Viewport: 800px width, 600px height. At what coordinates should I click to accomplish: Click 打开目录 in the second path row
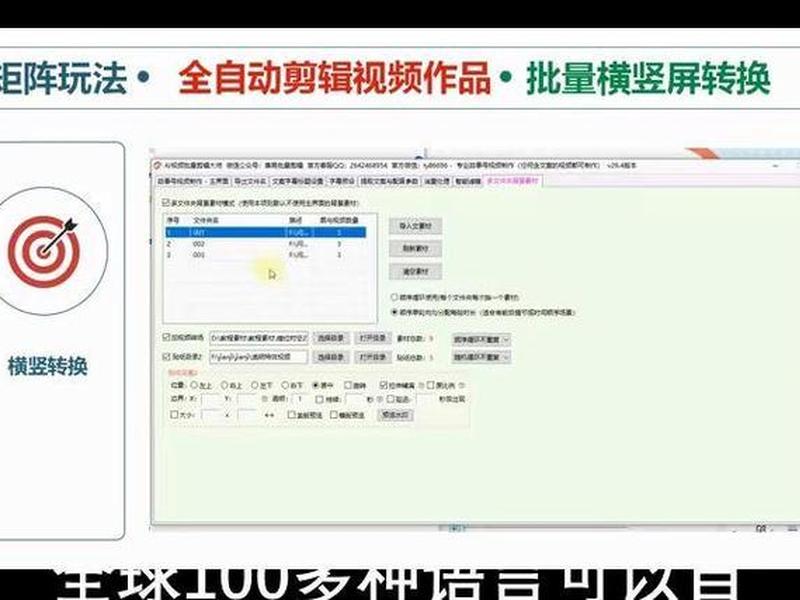(372, 357)
